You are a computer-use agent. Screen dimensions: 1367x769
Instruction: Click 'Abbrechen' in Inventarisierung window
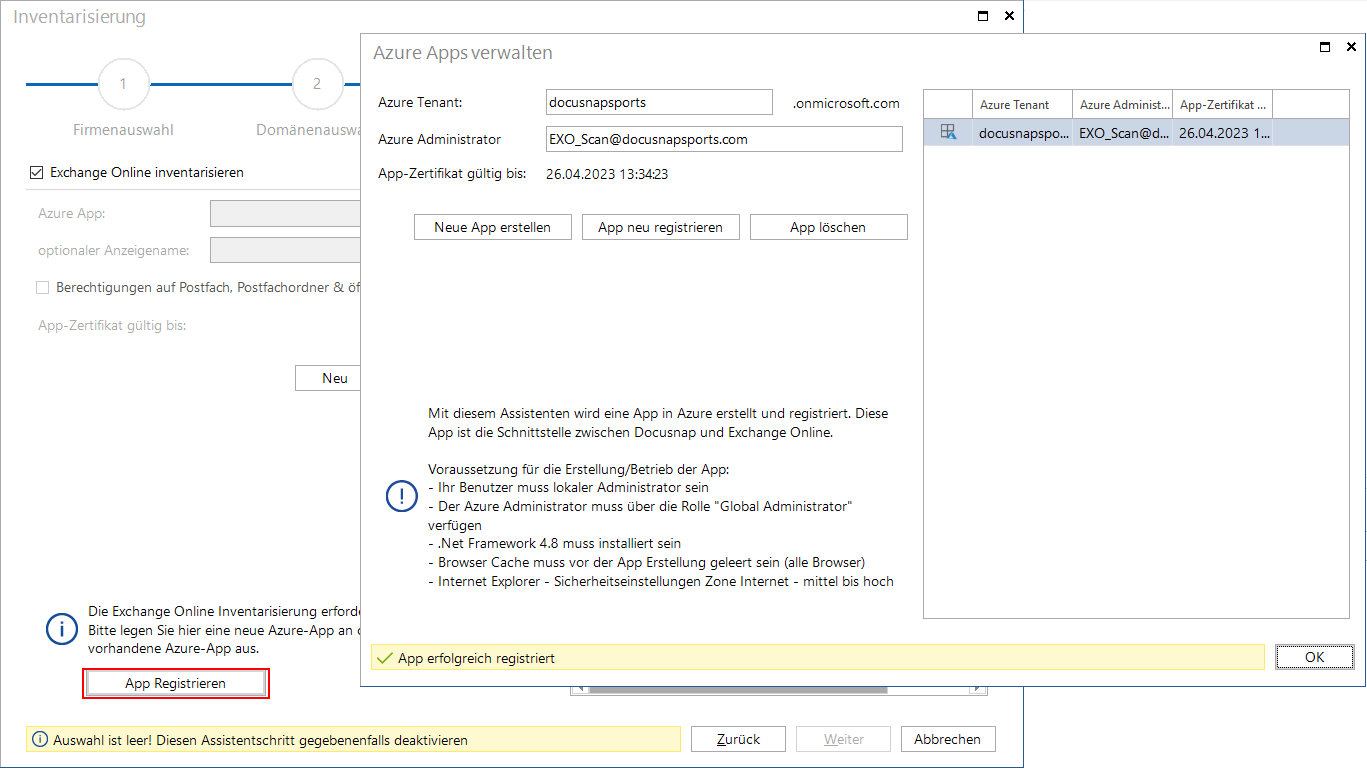click(x=948, y=739)
